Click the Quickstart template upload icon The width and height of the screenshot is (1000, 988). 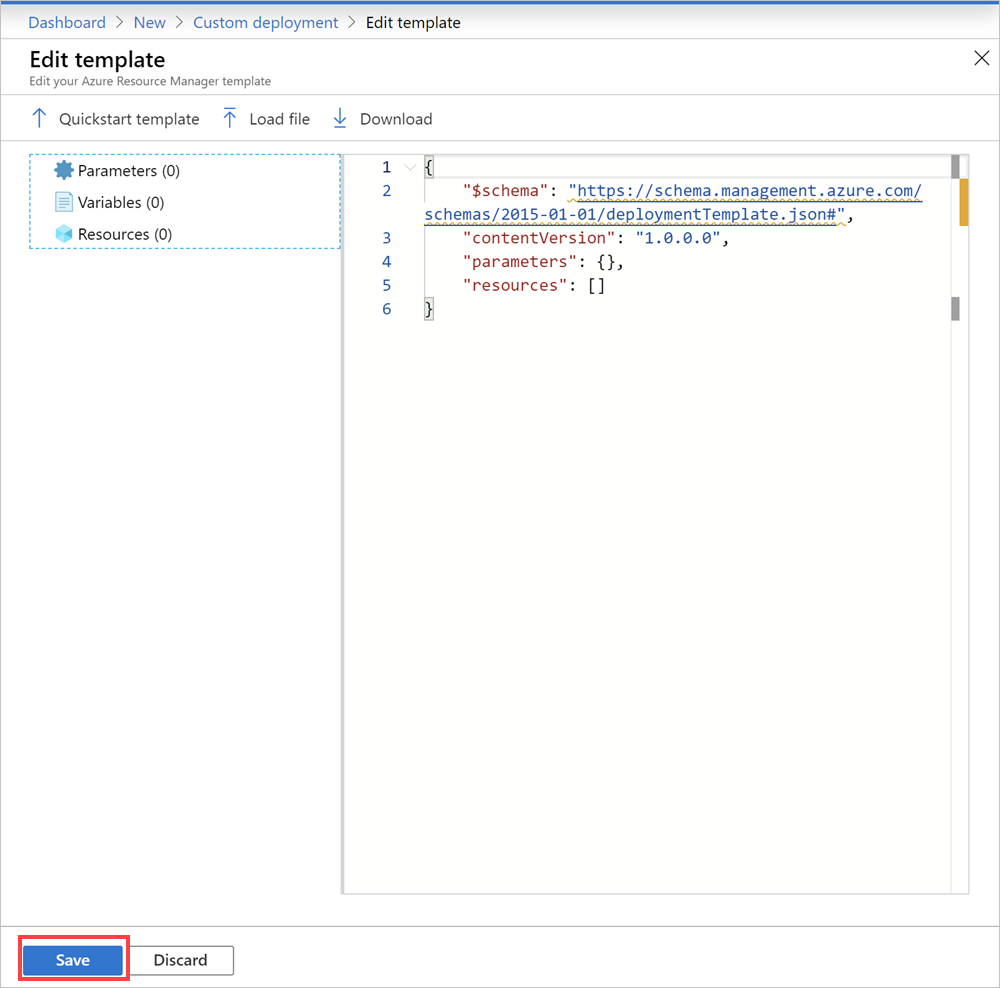coord(38,118)
